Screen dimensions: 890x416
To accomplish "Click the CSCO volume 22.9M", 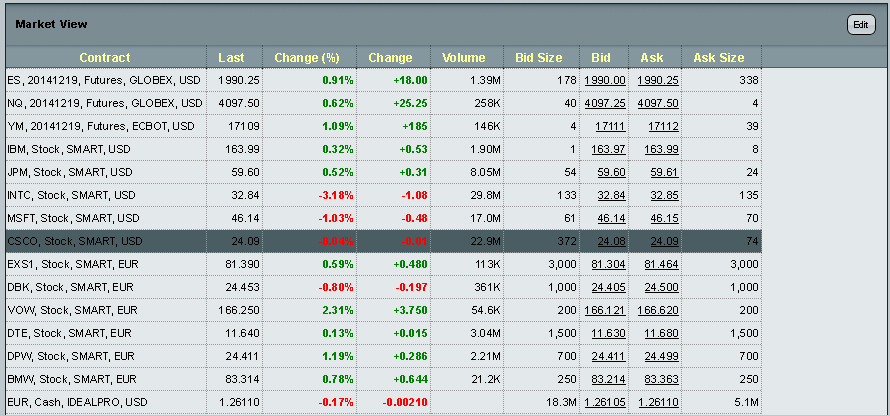I will (485, 241).
